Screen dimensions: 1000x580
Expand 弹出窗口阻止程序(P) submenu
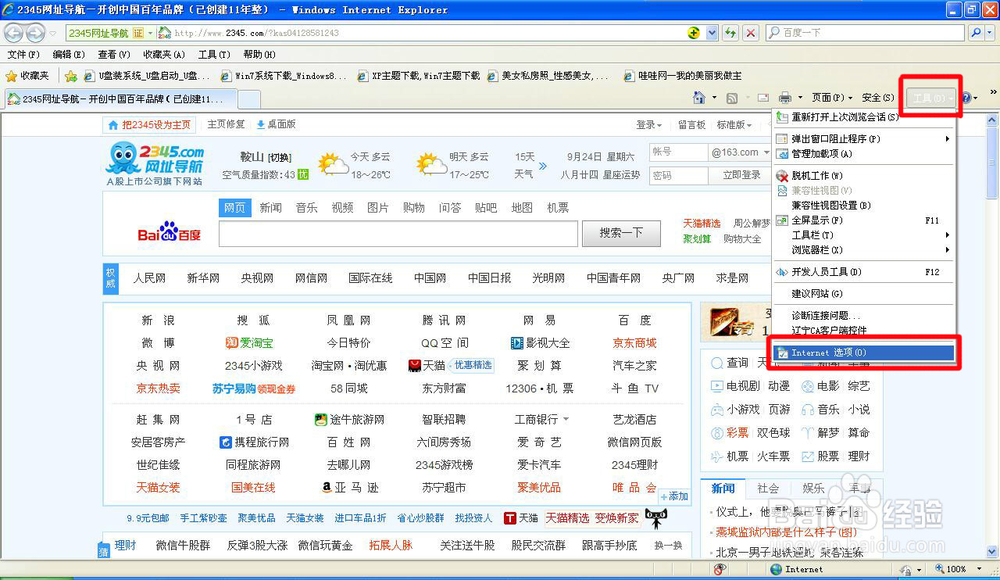[x=864, y=138]
